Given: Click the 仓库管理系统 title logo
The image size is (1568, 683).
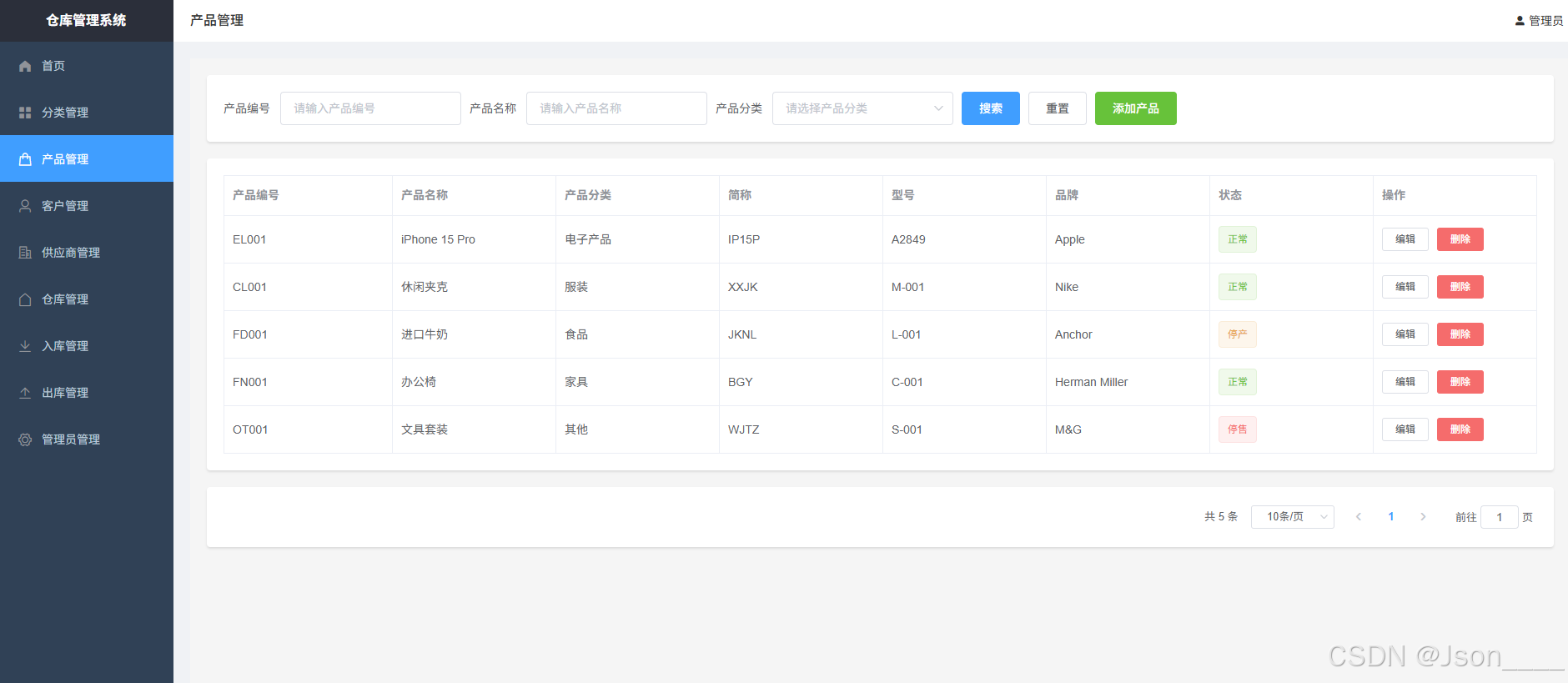Looking at the screenshot, I should tap(86, 20).
